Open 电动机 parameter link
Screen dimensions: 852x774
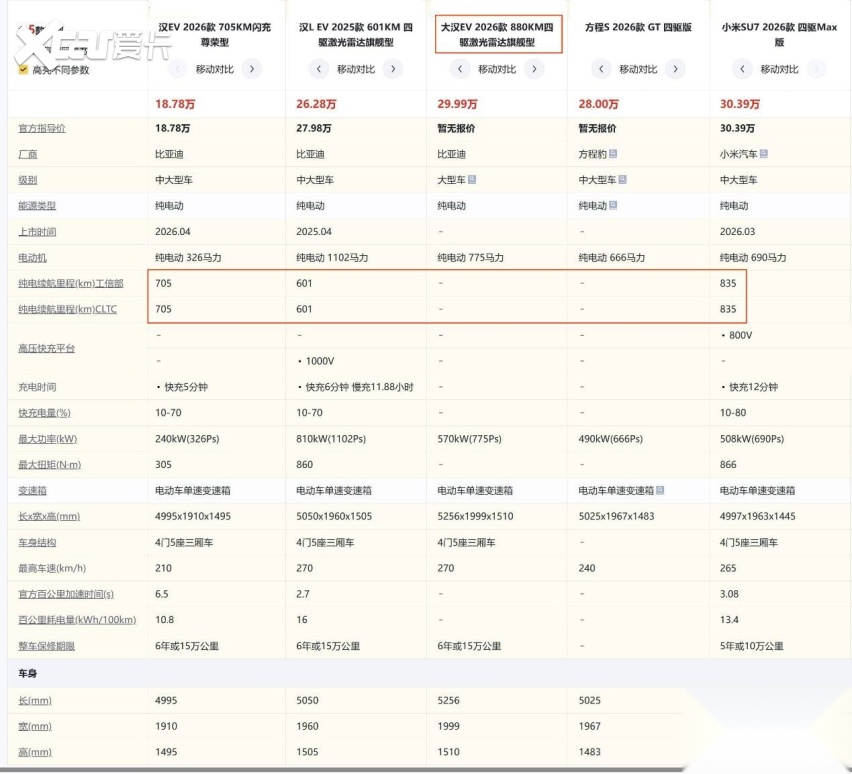33,258
